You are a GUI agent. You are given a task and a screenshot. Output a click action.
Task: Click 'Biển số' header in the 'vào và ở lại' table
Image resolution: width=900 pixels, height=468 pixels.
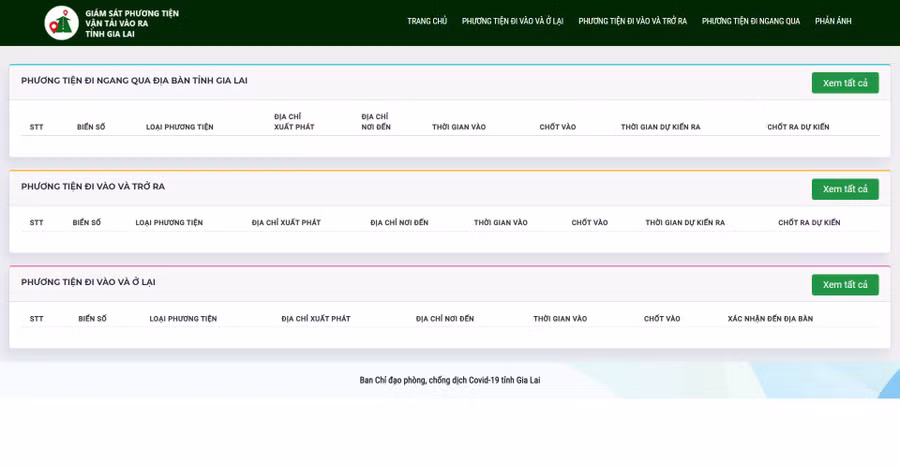92,319
